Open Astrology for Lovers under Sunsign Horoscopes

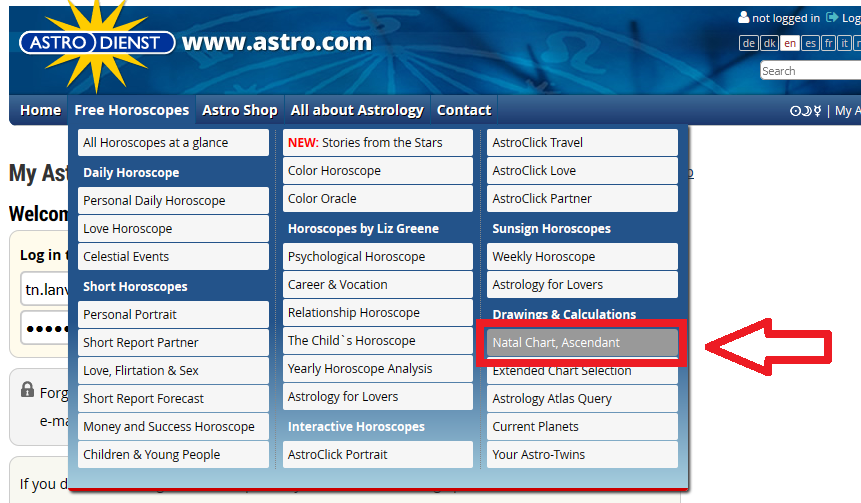pyautogui.click(x=582, y=284)
